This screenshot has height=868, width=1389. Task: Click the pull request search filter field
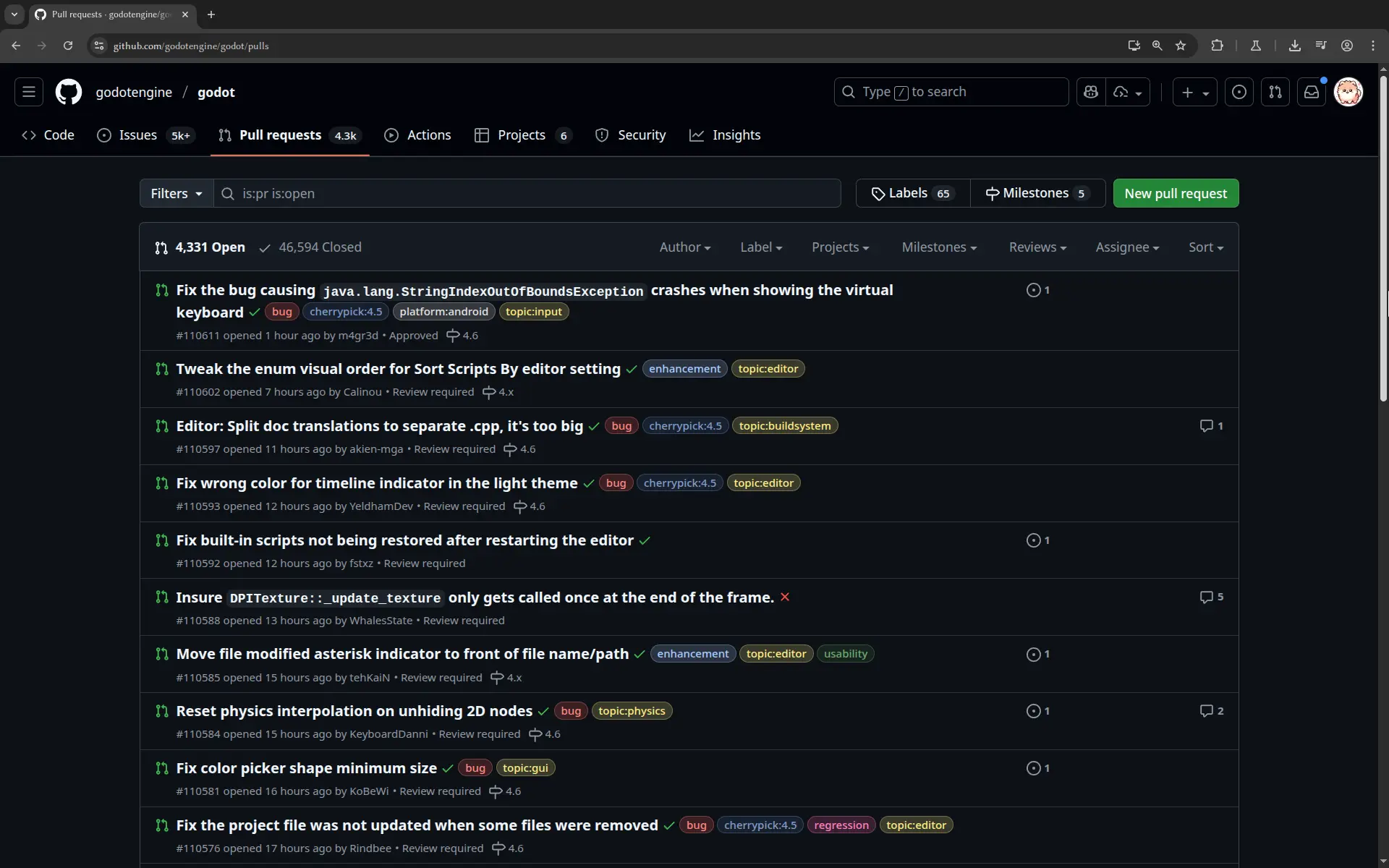tap(527, 193)
